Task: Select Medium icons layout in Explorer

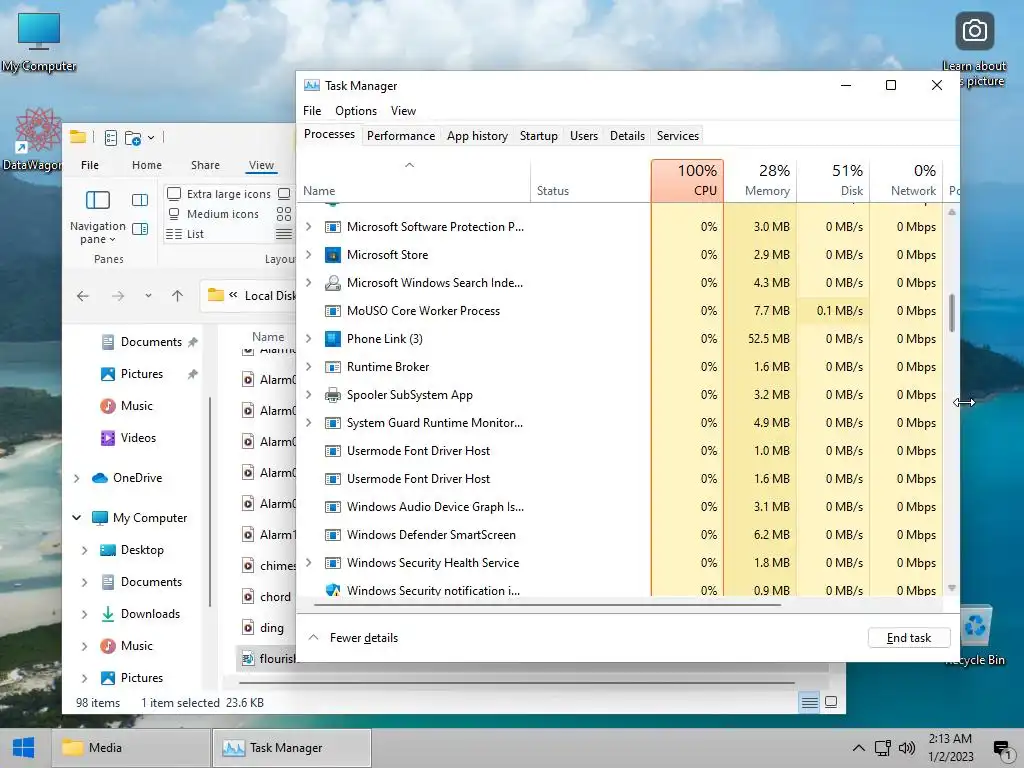Action: [214, 214]
